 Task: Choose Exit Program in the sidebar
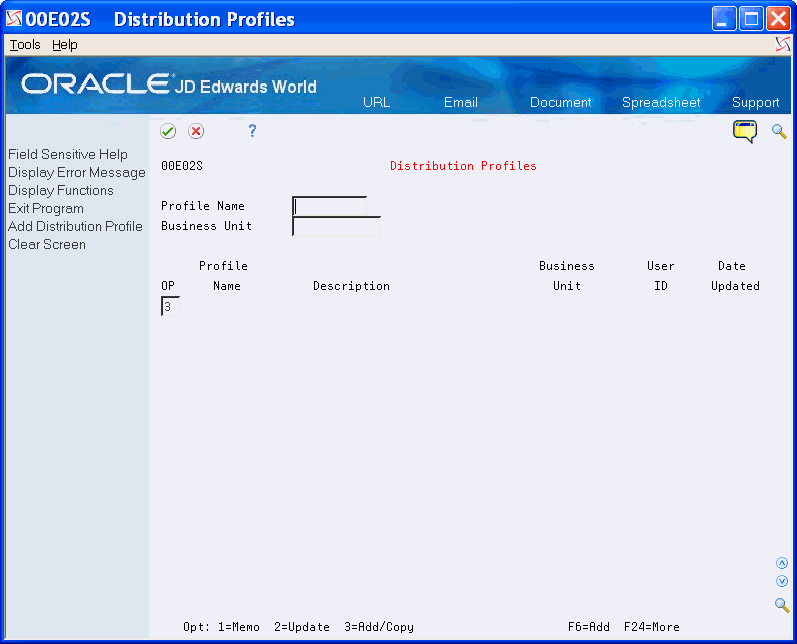[46, 208]
